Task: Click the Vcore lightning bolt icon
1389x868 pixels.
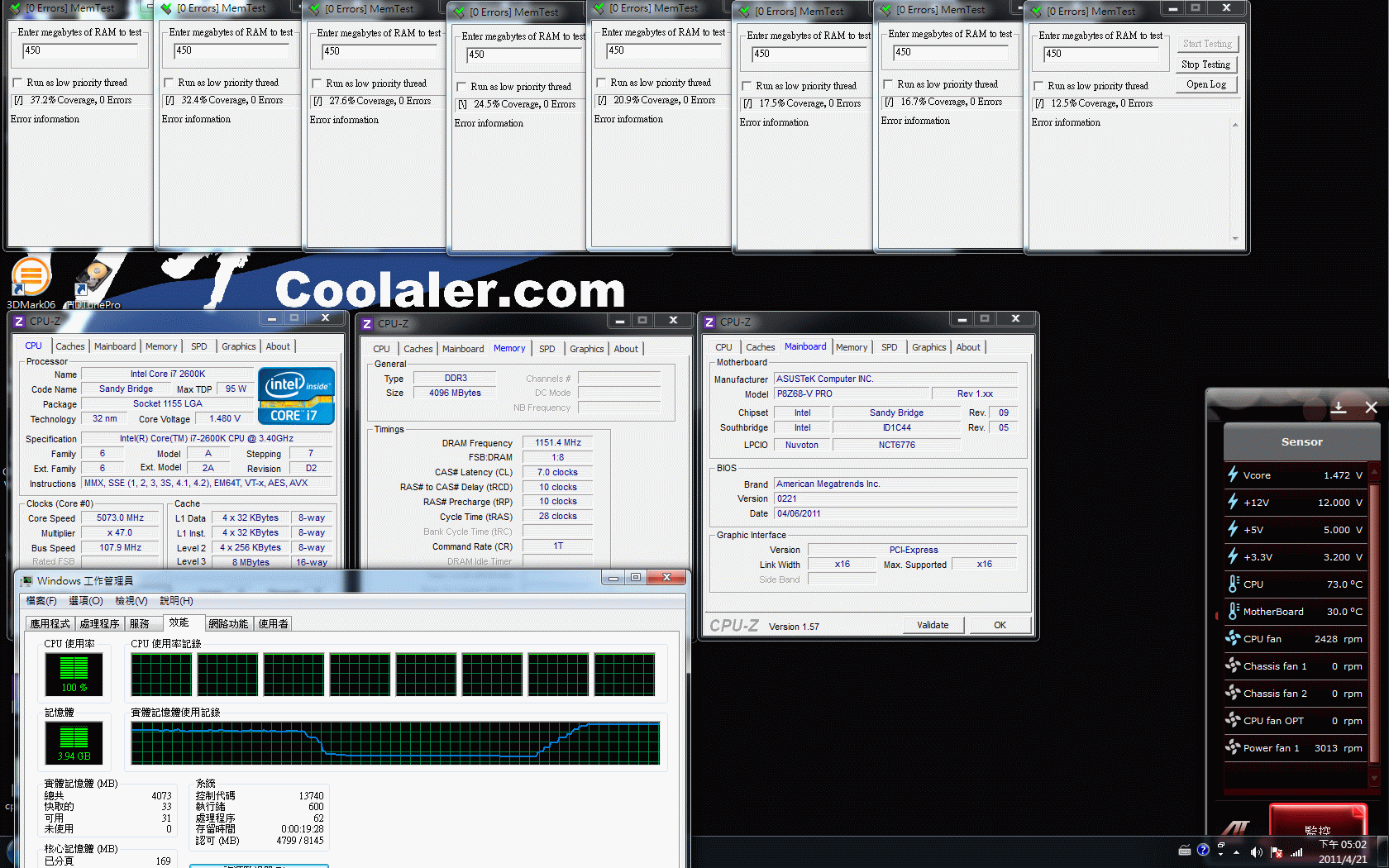Action: (x=1233, y=475)
